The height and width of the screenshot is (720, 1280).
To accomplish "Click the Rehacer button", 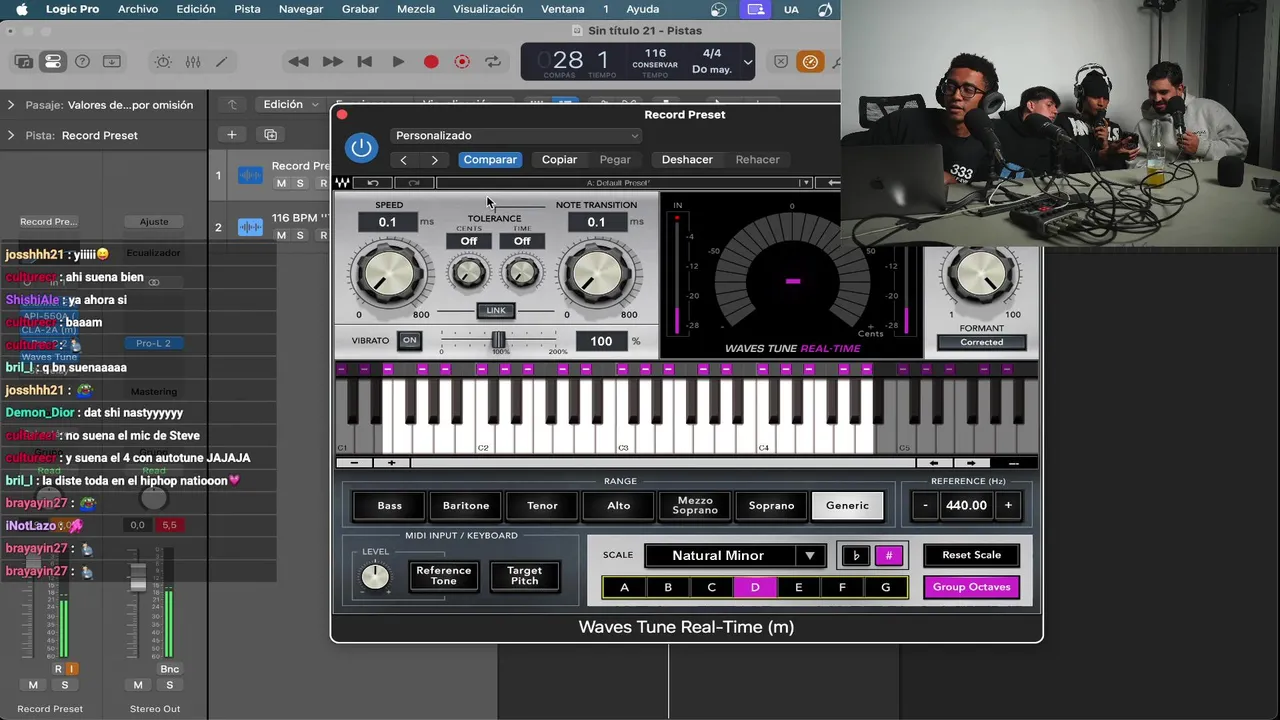I will 757,160.
